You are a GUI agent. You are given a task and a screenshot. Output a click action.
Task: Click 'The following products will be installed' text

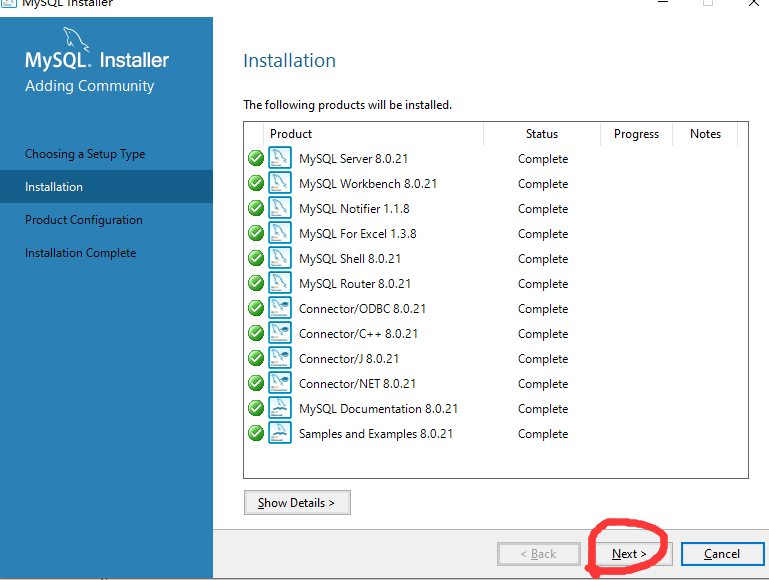[x=348, y=105]
